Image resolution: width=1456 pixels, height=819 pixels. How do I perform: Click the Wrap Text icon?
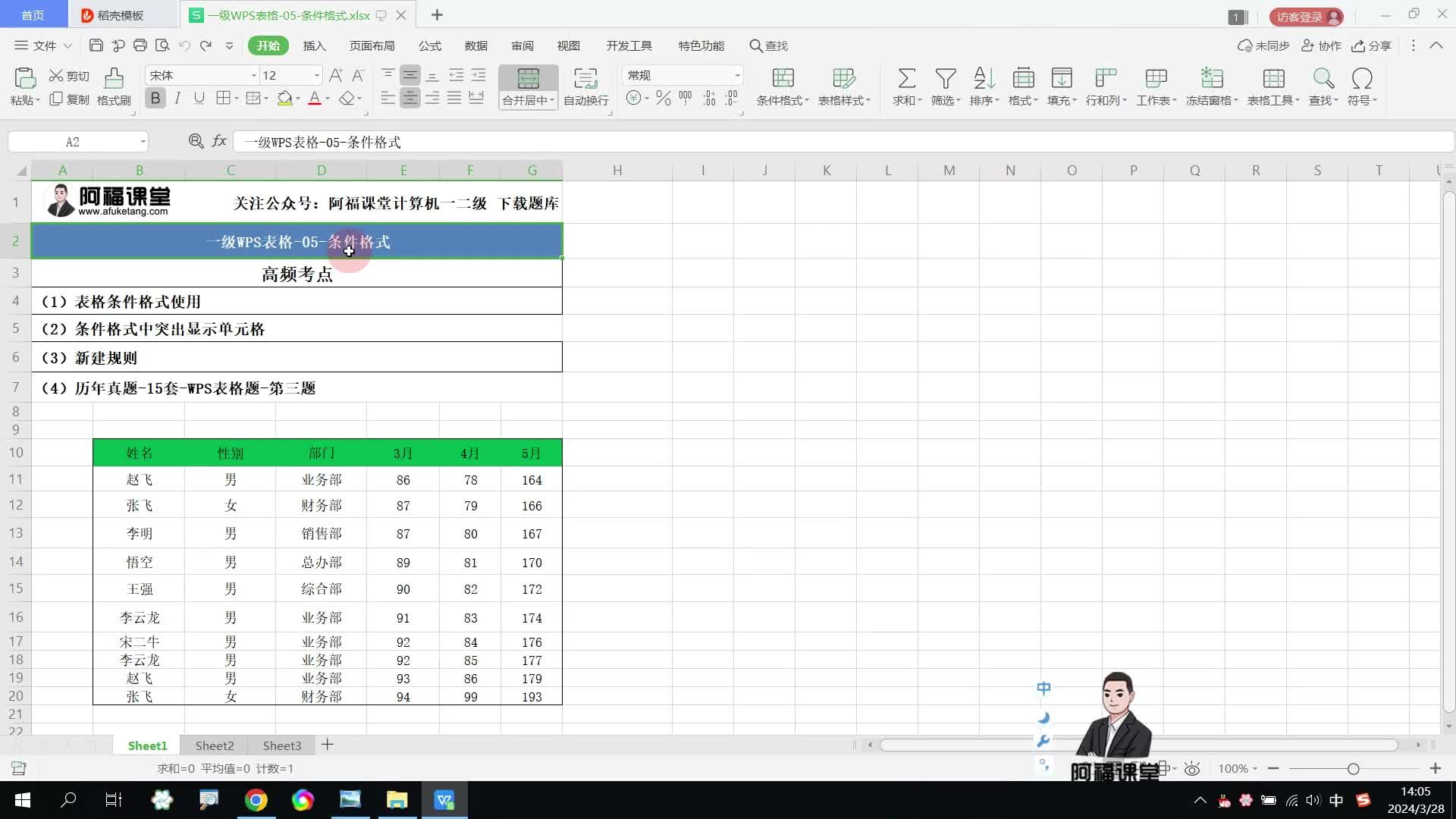(585, 79)
